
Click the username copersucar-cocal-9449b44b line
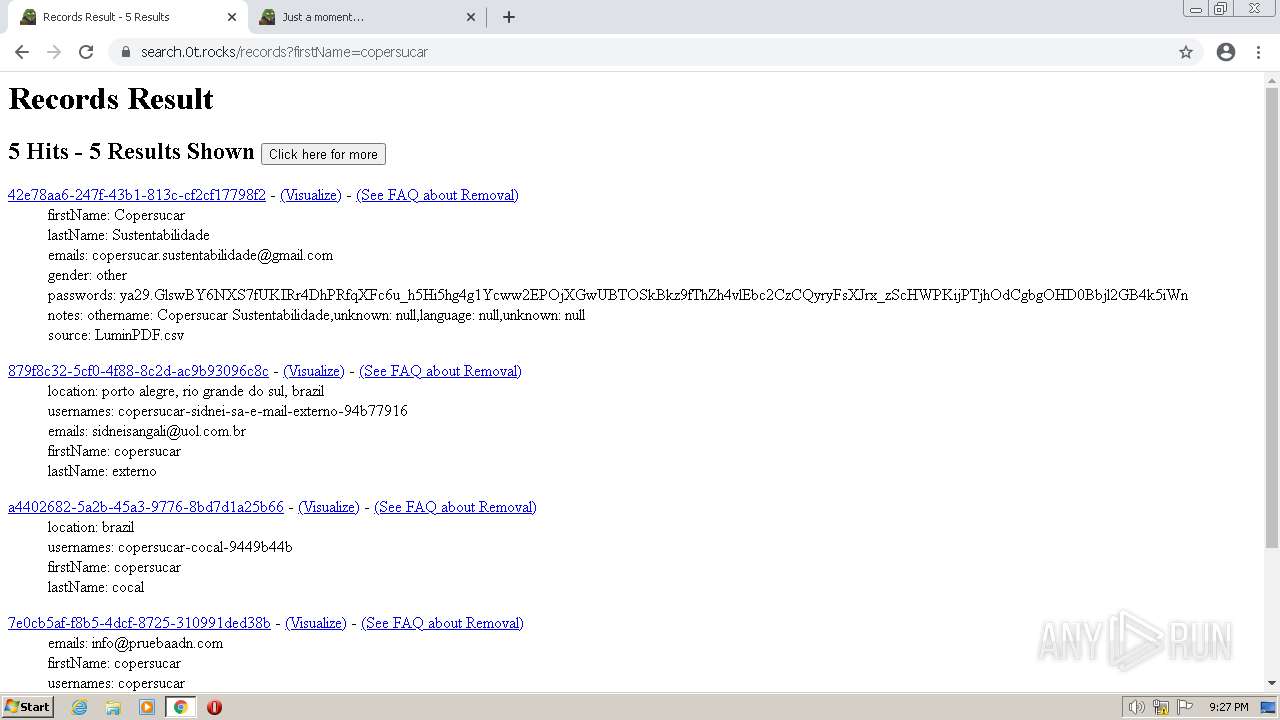pyautogui.click(x=170, y=547)
